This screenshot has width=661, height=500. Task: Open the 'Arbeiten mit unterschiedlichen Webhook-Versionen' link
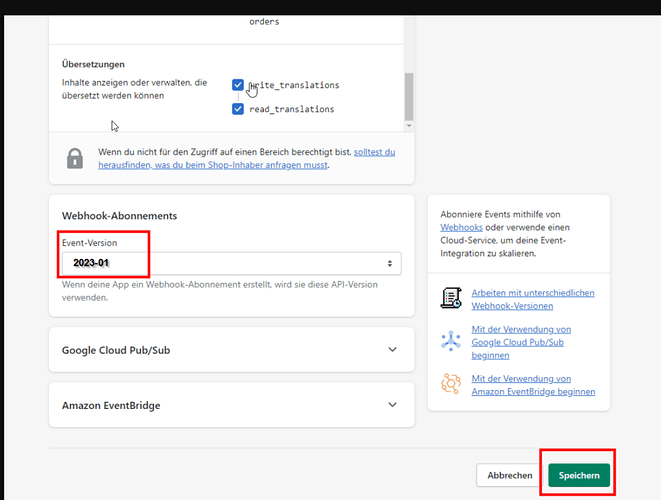click(x=533, y=299)
